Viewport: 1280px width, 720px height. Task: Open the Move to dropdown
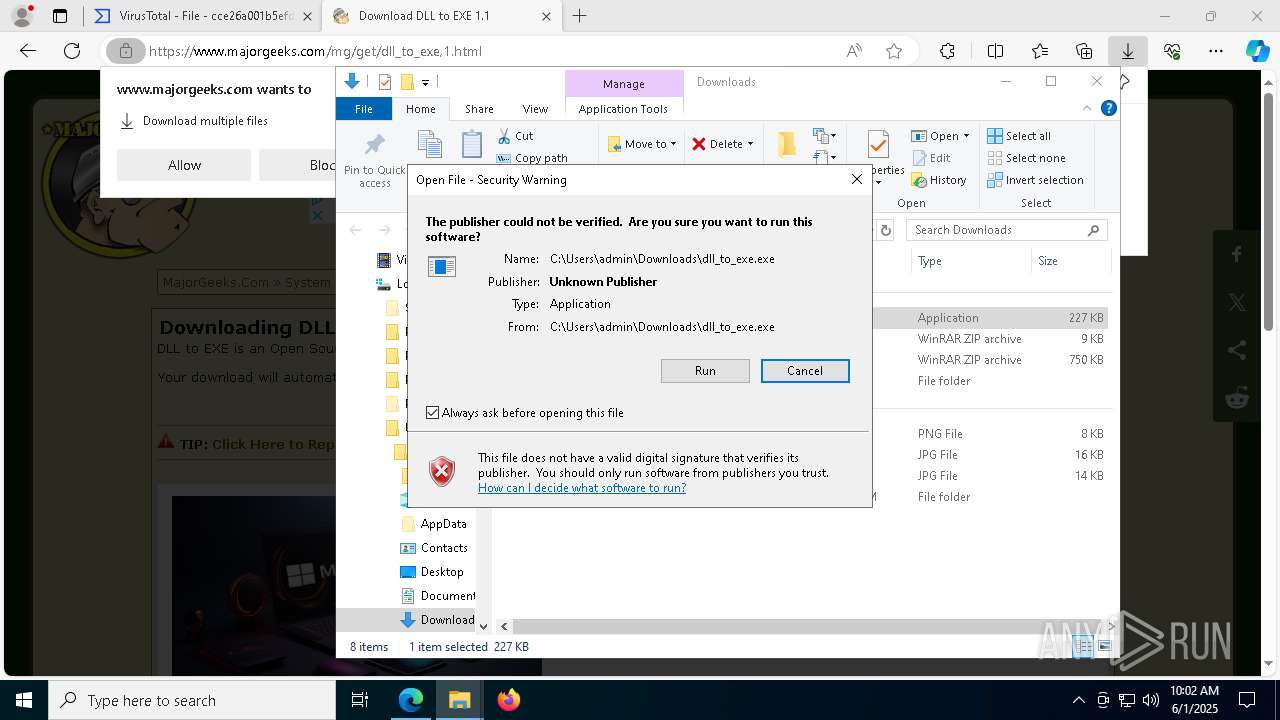[x=642, y=144]
